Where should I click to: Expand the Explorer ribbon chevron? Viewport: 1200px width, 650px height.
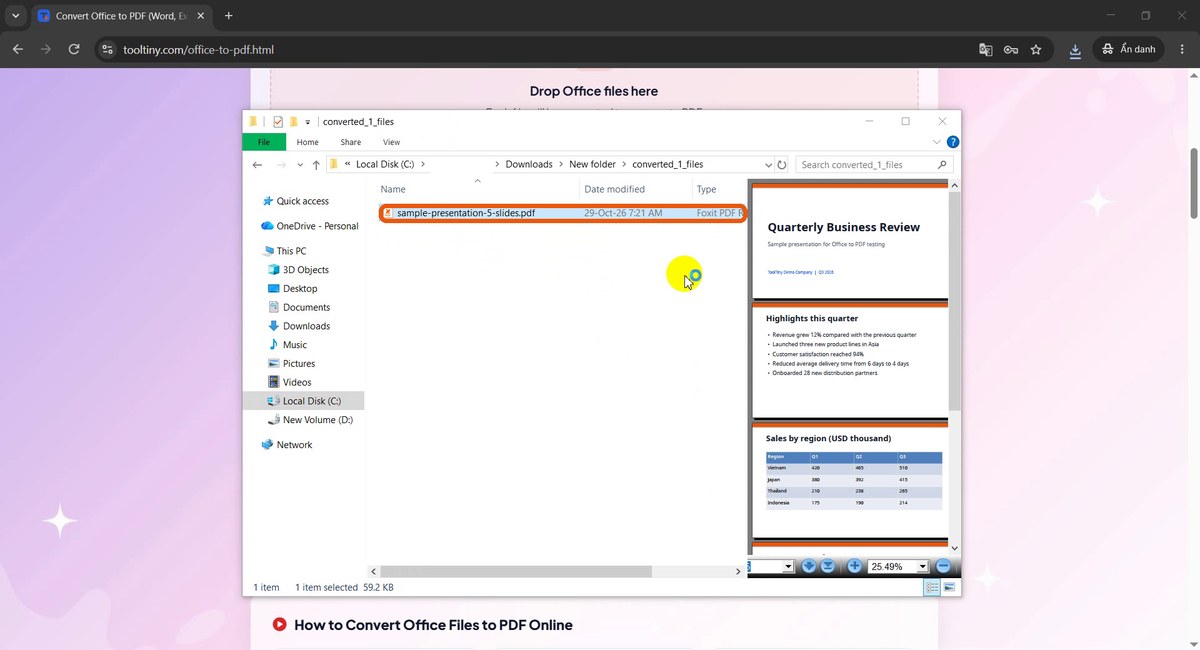click(x=936, y=142)
